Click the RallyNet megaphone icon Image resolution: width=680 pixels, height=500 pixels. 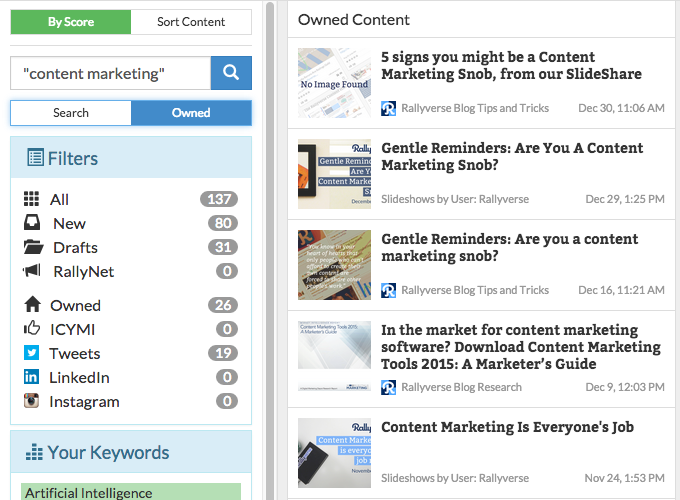(32, 271)
